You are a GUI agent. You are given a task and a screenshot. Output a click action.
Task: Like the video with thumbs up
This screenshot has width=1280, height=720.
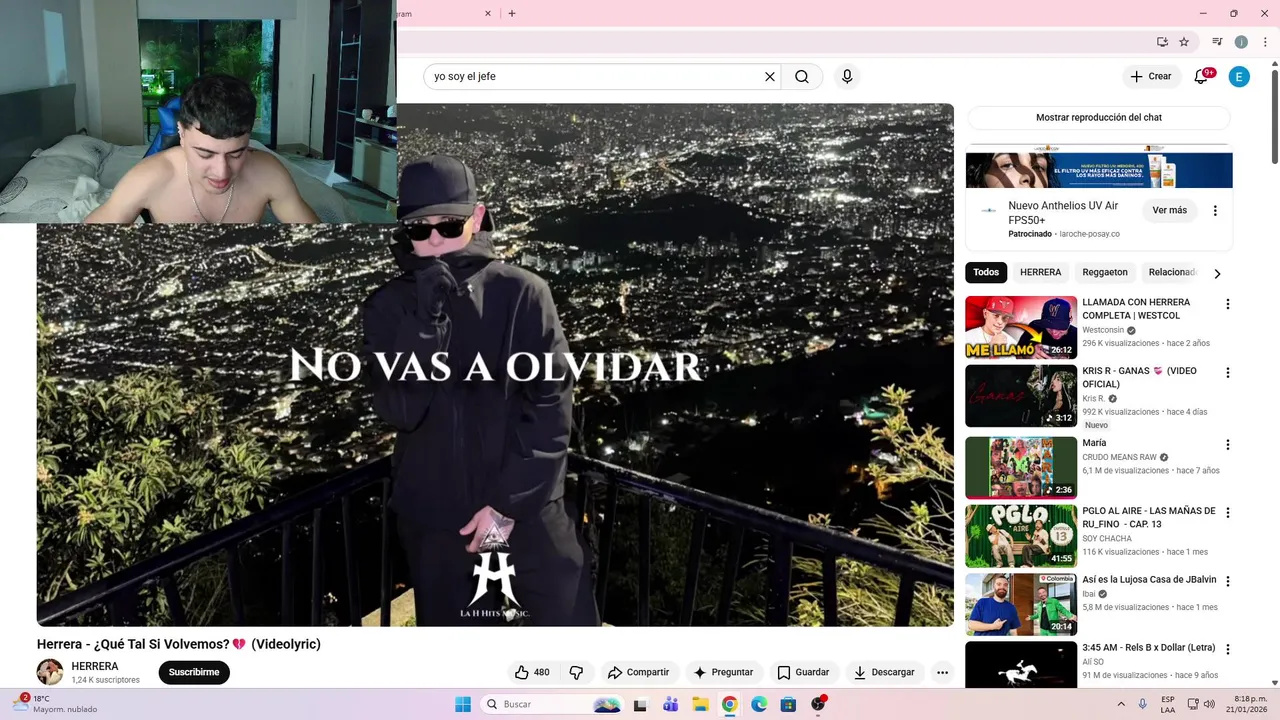pyautogui.click(x=532, y=673)
